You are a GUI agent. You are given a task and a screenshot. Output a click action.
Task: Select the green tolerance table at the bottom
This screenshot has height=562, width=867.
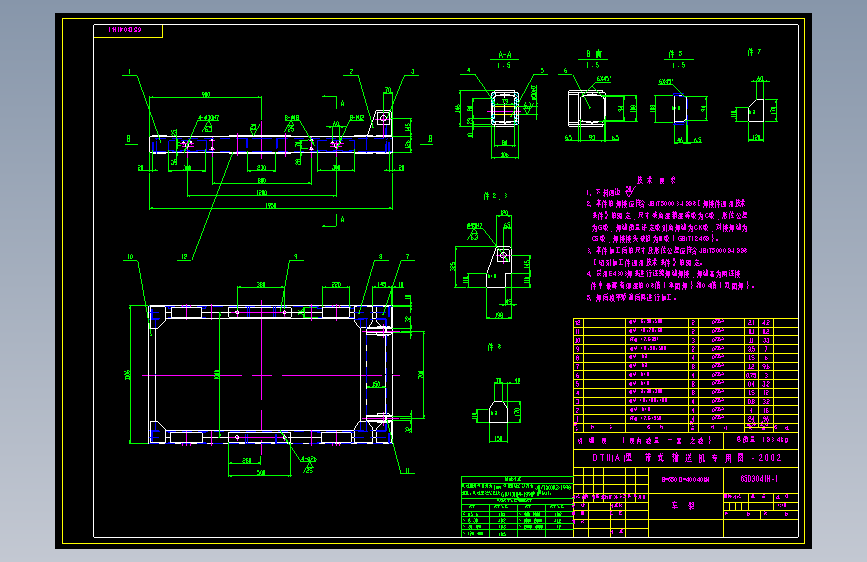tap(517, 506)
